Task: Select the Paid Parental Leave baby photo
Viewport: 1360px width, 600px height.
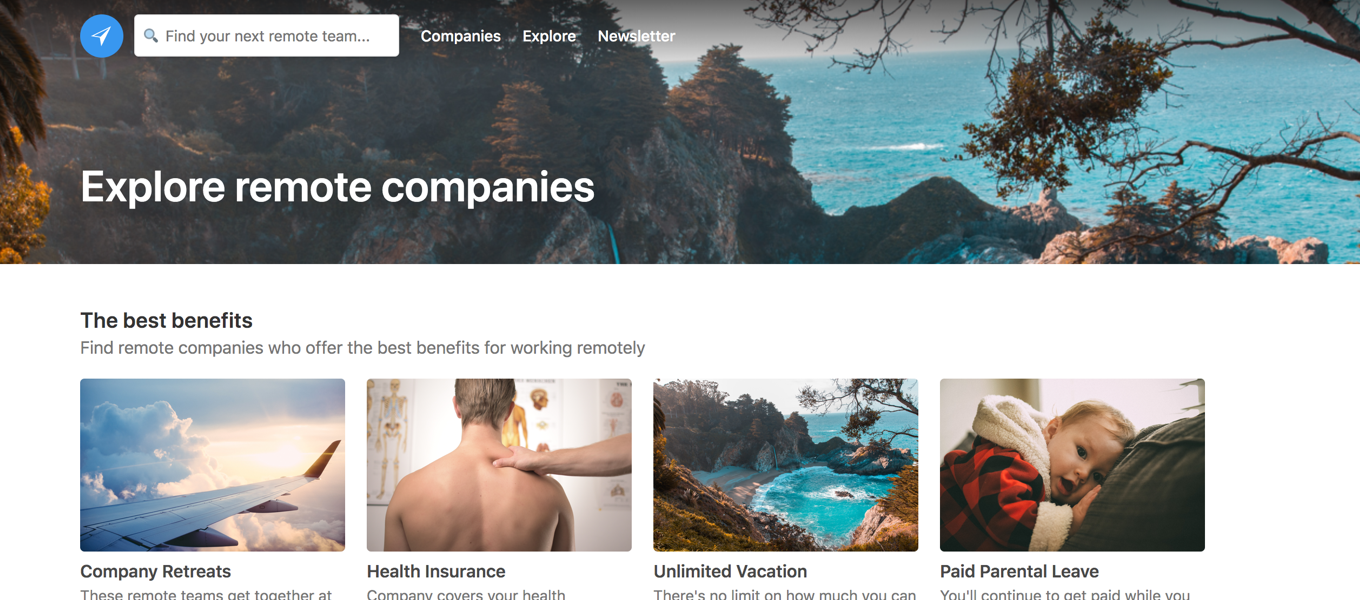Action: coord(1072,465)
